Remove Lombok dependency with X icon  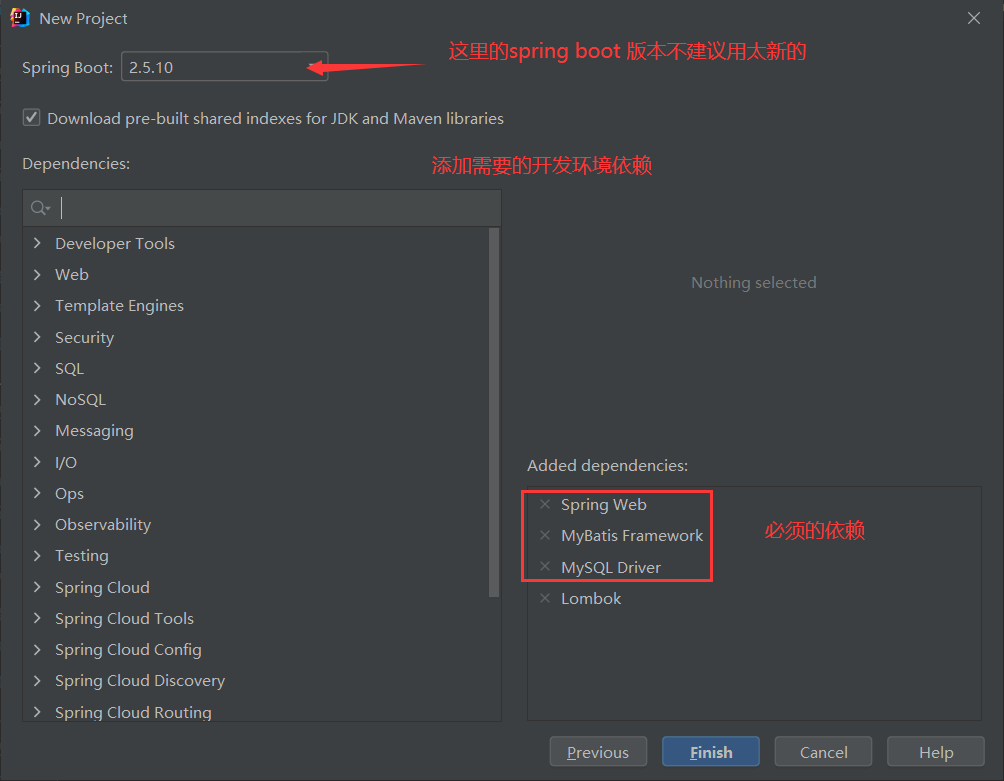pyautogui.click(x=545, y=599)
